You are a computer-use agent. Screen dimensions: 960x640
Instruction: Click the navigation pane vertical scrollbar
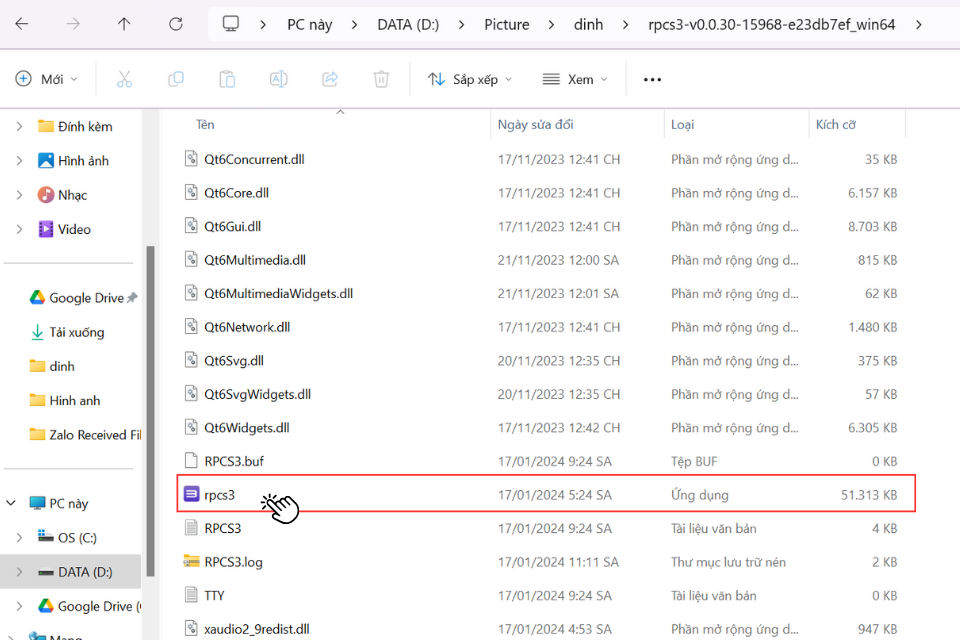pos(150,411)
